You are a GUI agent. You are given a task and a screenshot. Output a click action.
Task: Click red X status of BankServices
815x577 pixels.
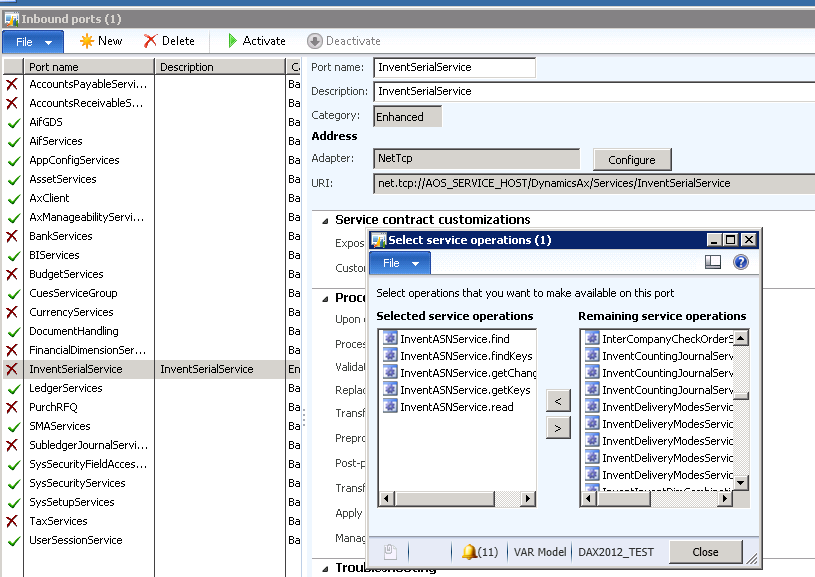coord(12,236)
